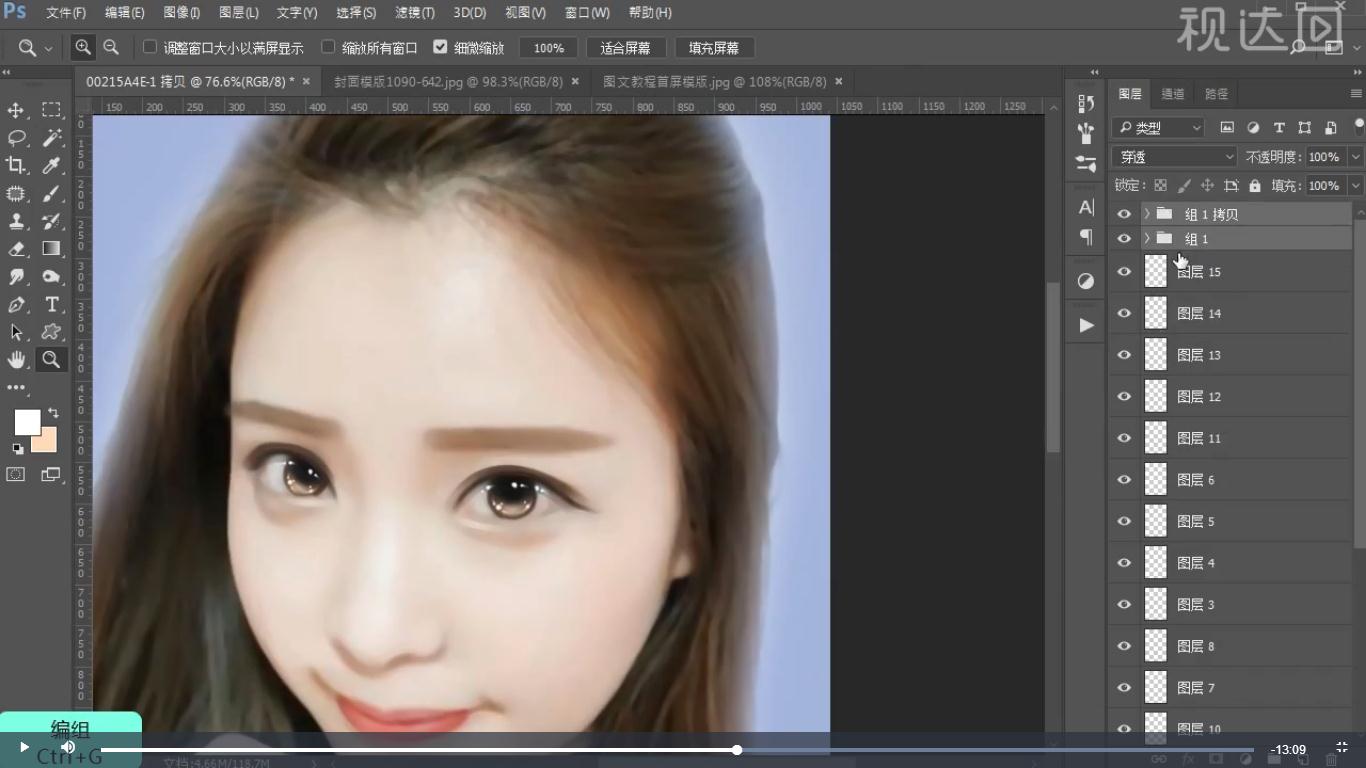Open the 填充 fill slider arrow
Image resolution: width=1366 pixels, height=768 pixels.
(1356, 186)
